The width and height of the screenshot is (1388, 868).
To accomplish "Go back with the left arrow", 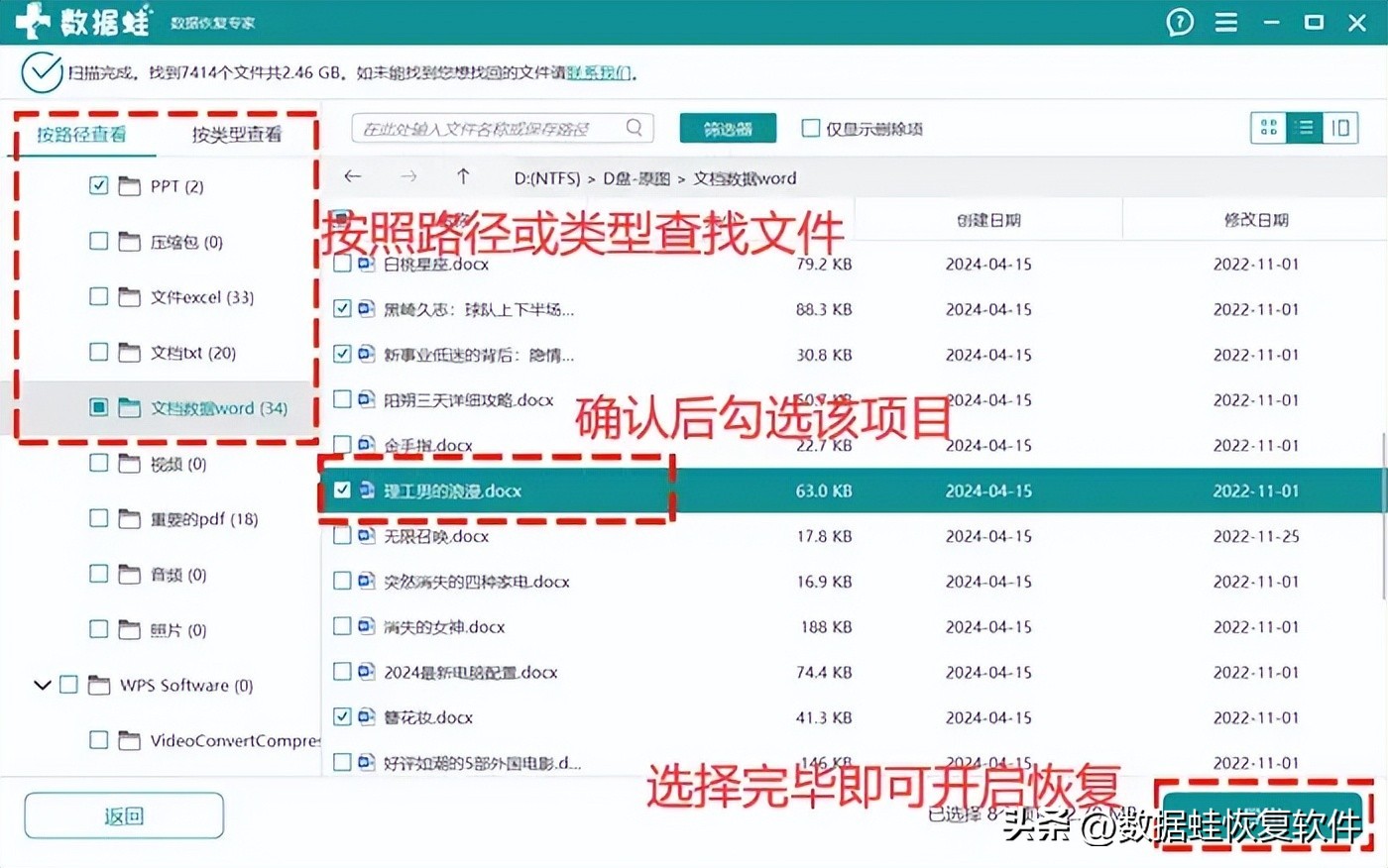I will point(353,176).
